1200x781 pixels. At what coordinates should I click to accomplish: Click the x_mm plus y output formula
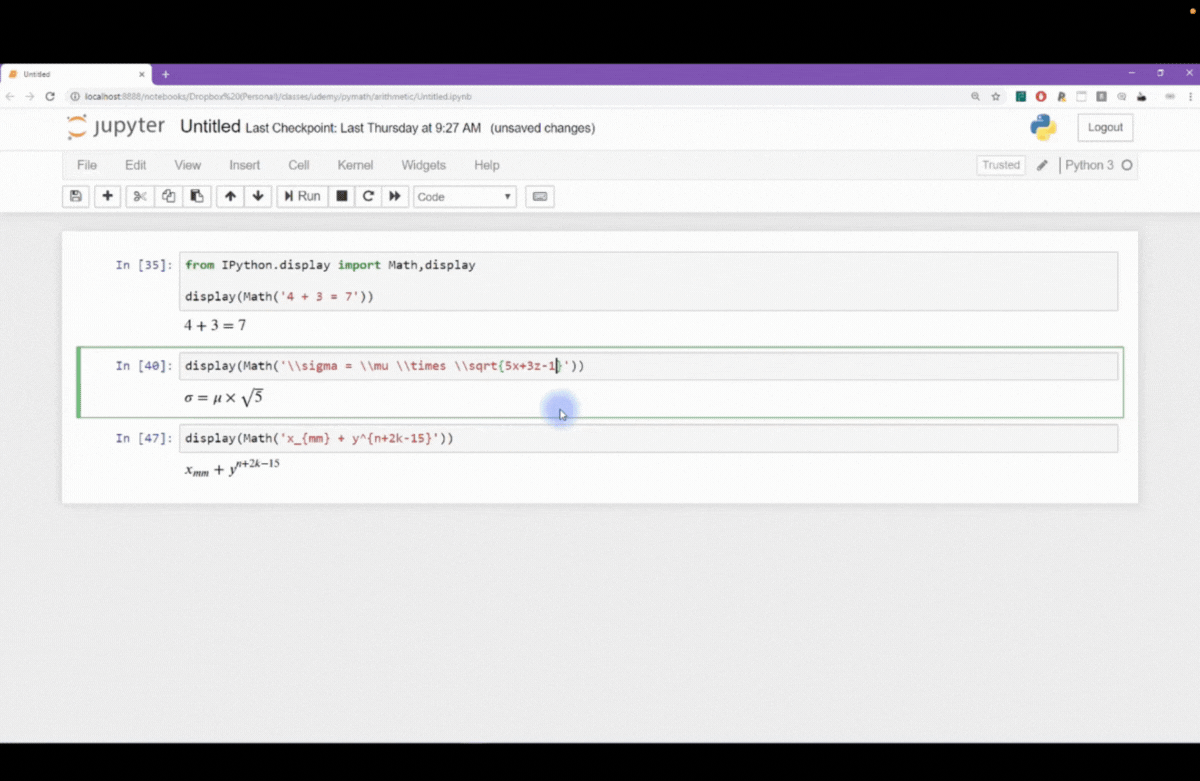tap(232, 466)
